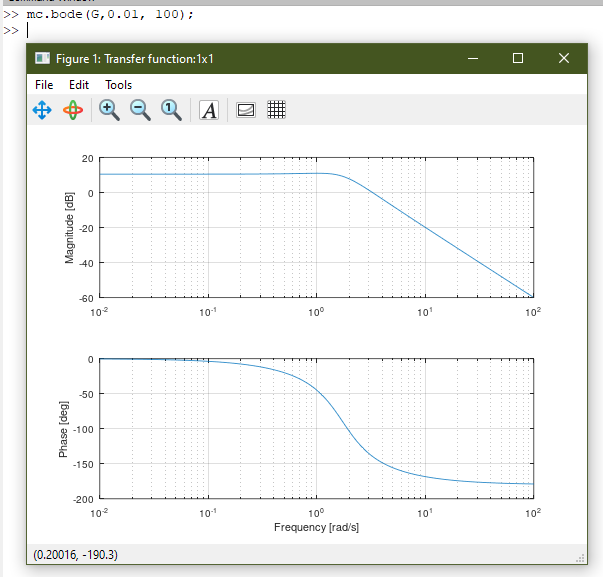Viewport: 603px width, 577px height.
Task: Click the -200 tick label on the phase axis
Action: tap(83, 499)
